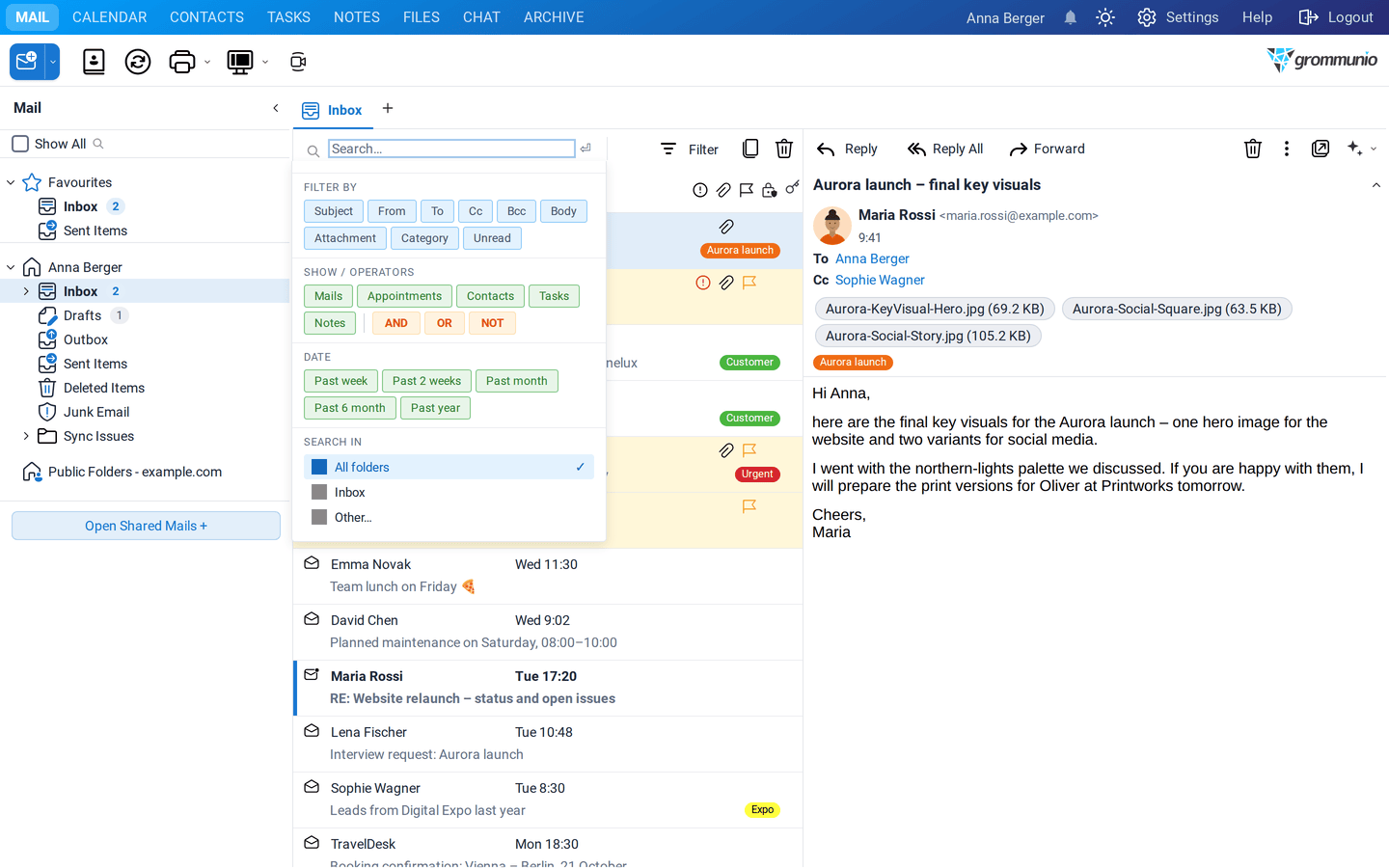This screenshot has height=868, width=1389.
Task: Click the print icon in toolbar
Action: [181, 62]
